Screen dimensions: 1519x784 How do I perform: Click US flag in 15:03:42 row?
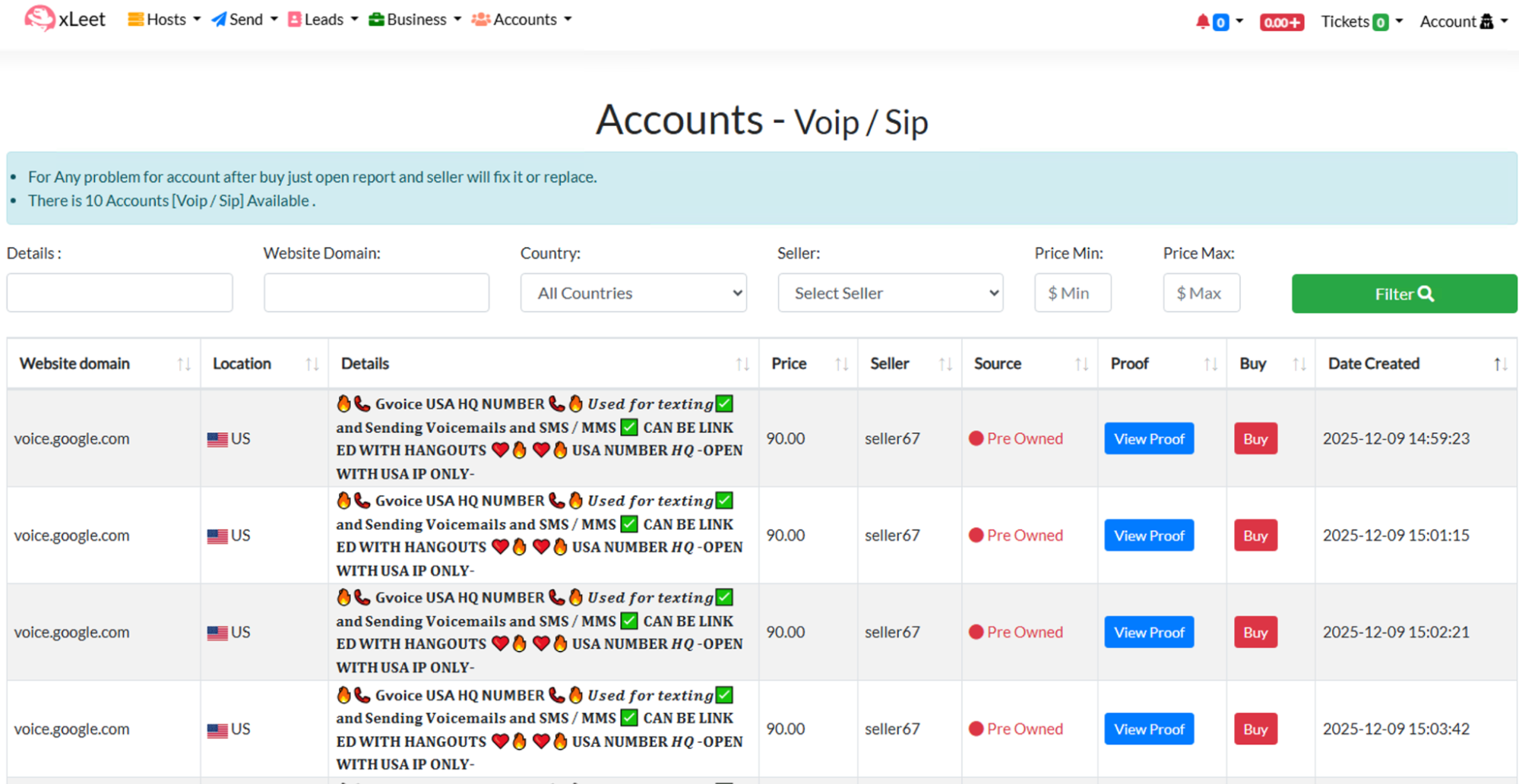click(217, 730)
